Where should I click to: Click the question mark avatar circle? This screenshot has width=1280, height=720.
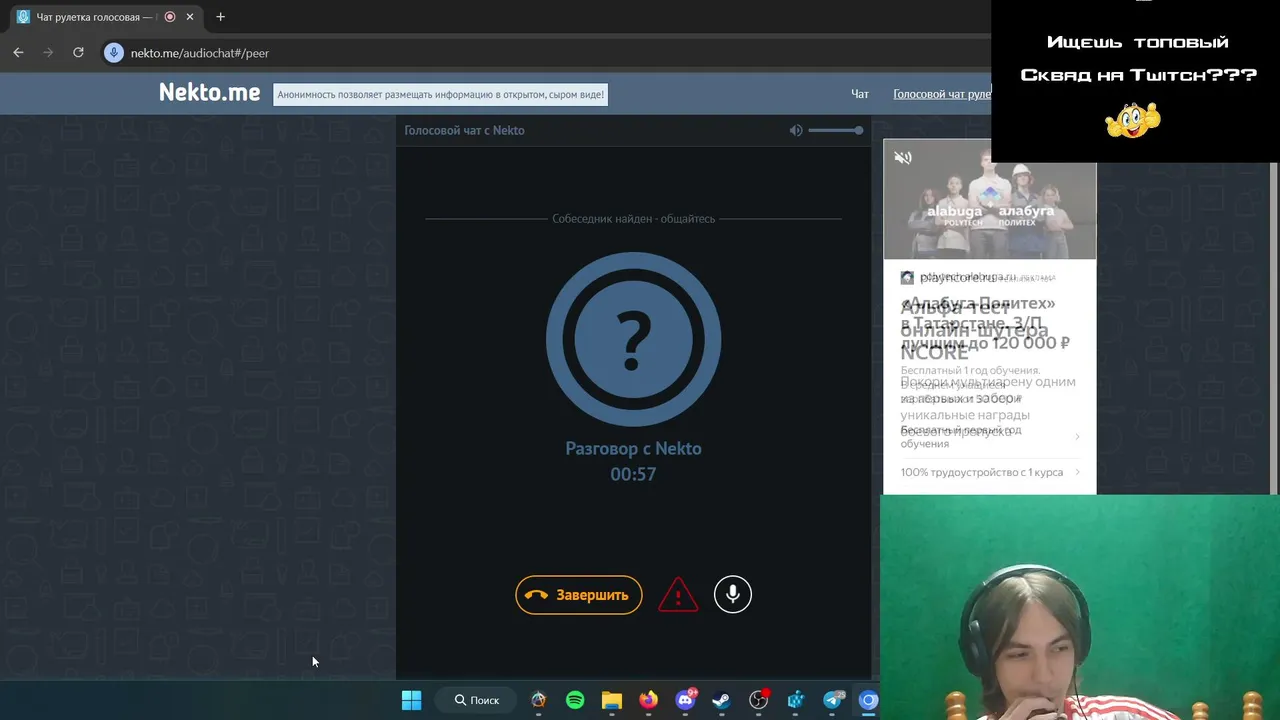(x=633, y=339)
